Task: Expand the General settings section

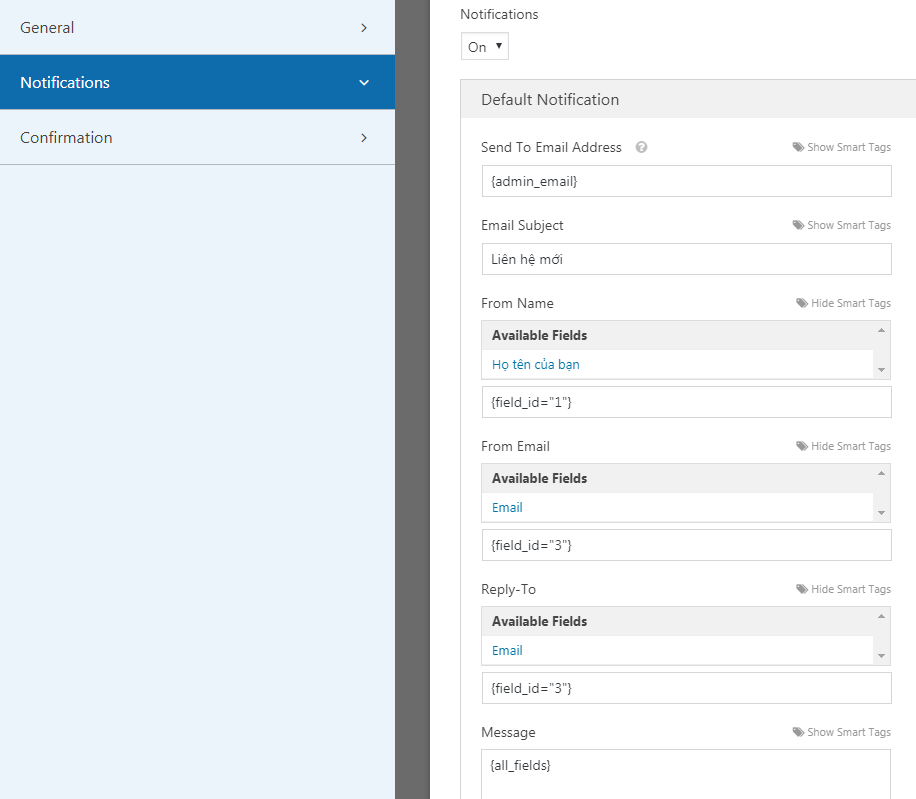Action: [x=197, y=28]
